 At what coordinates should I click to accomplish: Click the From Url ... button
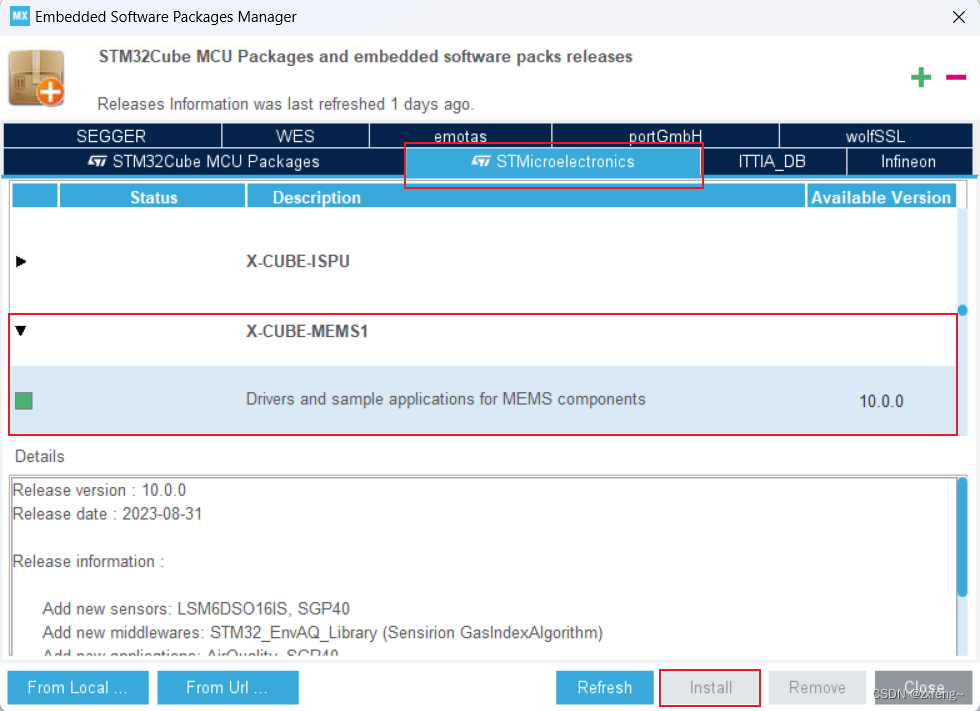(228, 687)
